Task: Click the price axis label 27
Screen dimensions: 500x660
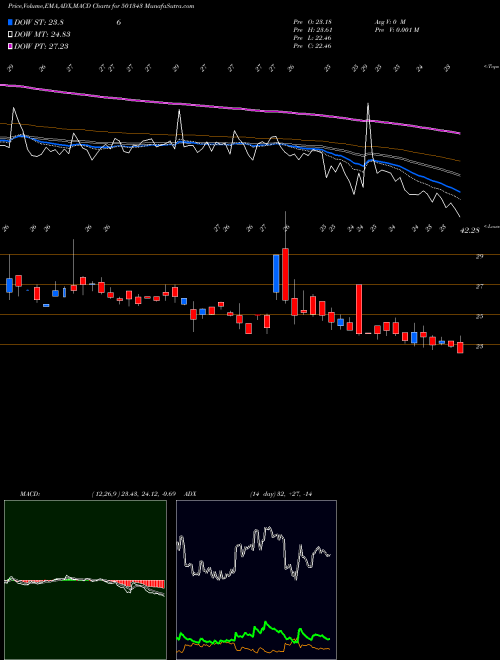Action: click(x=479, y=287)
